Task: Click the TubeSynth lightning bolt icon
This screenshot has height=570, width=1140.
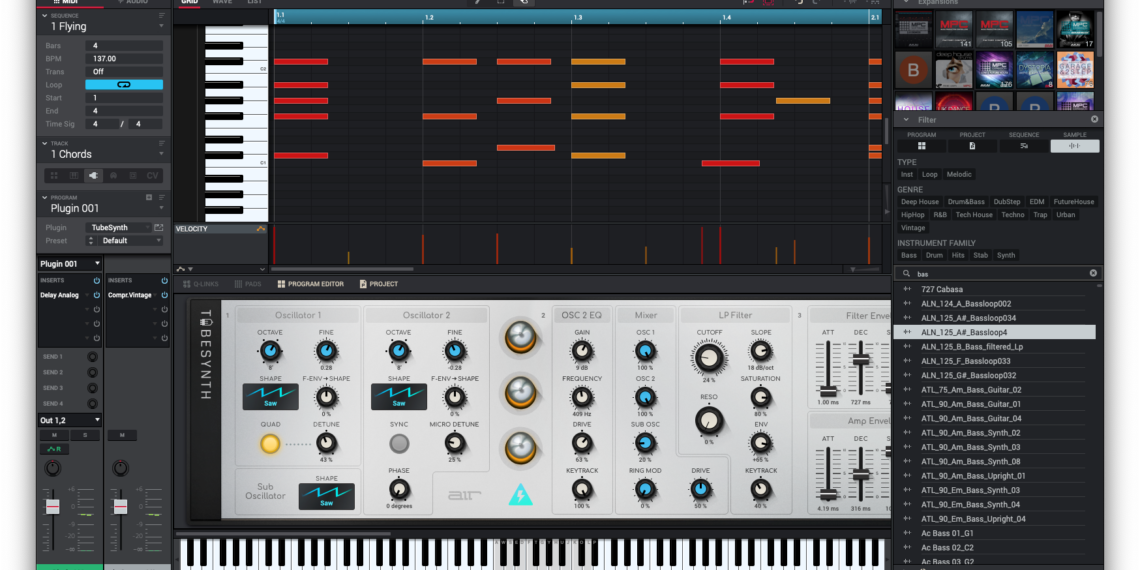Action: 521,494
